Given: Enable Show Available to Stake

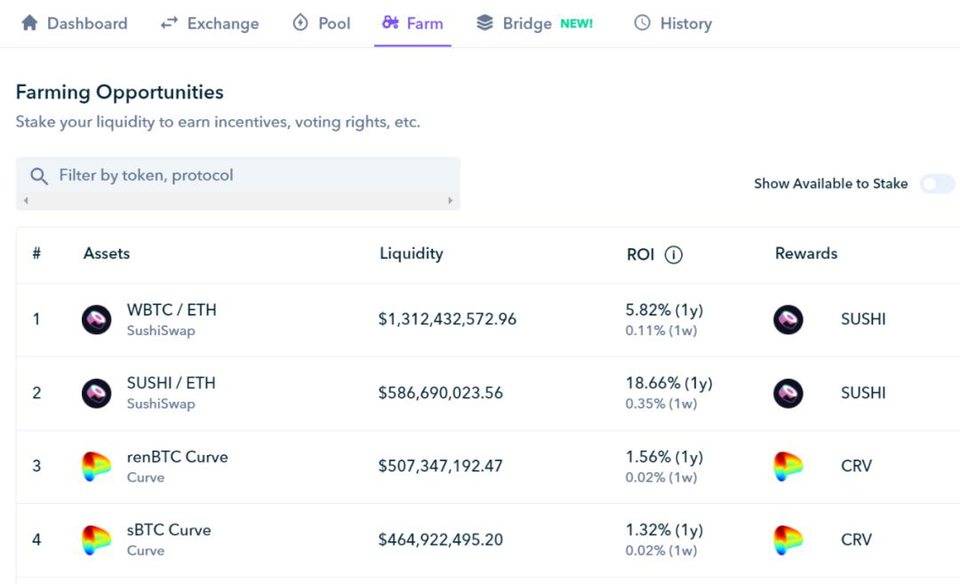Looking at the screenshot, I should click(x=936, y=184).
